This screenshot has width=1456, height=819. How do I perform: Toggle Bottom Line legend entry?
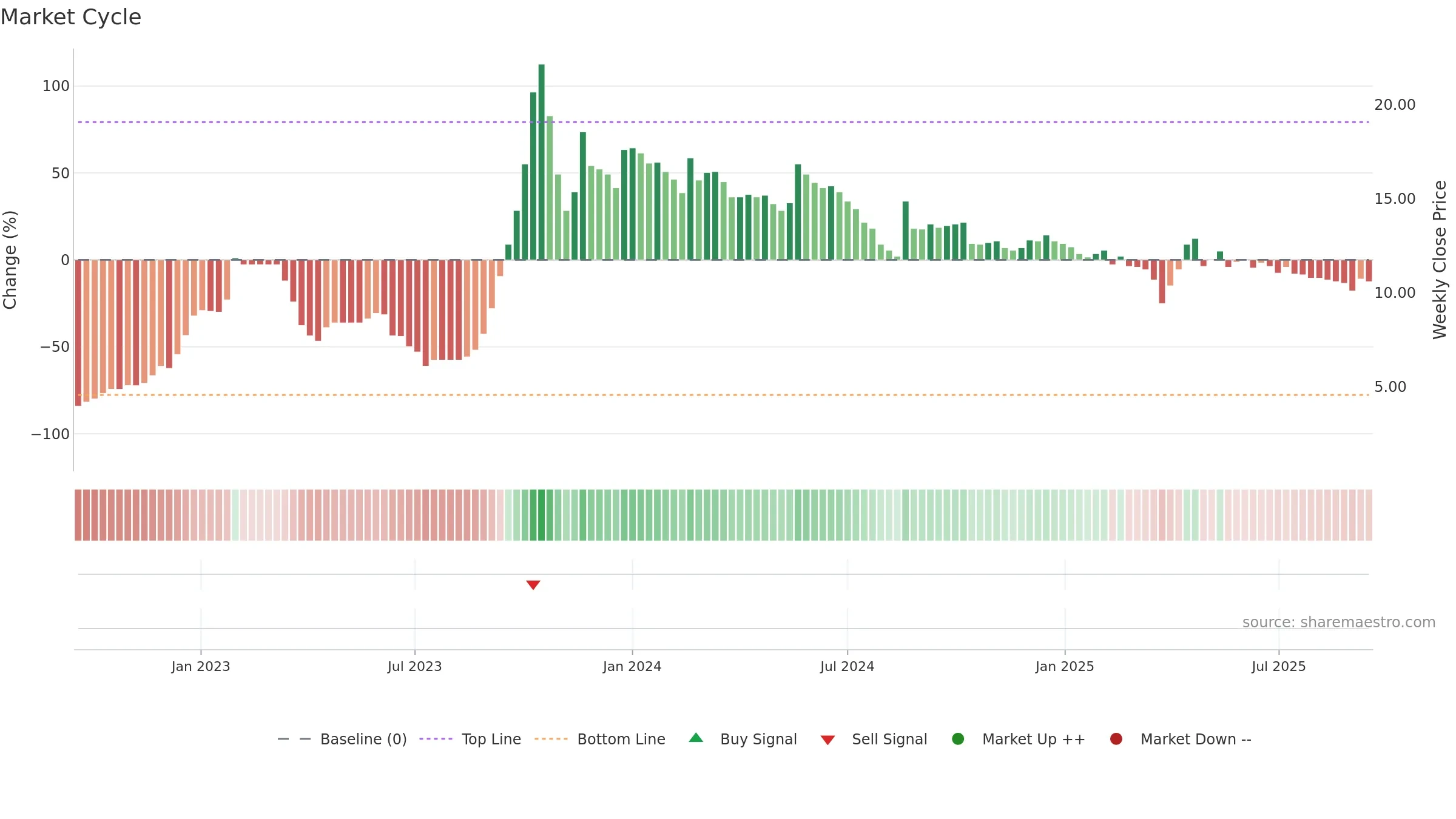click(600, 739)
